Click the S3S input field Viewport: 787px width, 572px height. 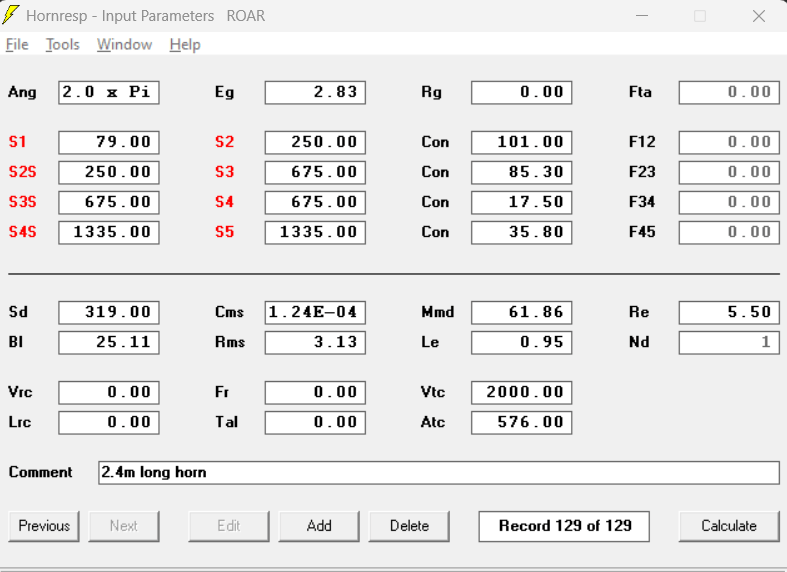pyautogui.click(x=109, y=203)
